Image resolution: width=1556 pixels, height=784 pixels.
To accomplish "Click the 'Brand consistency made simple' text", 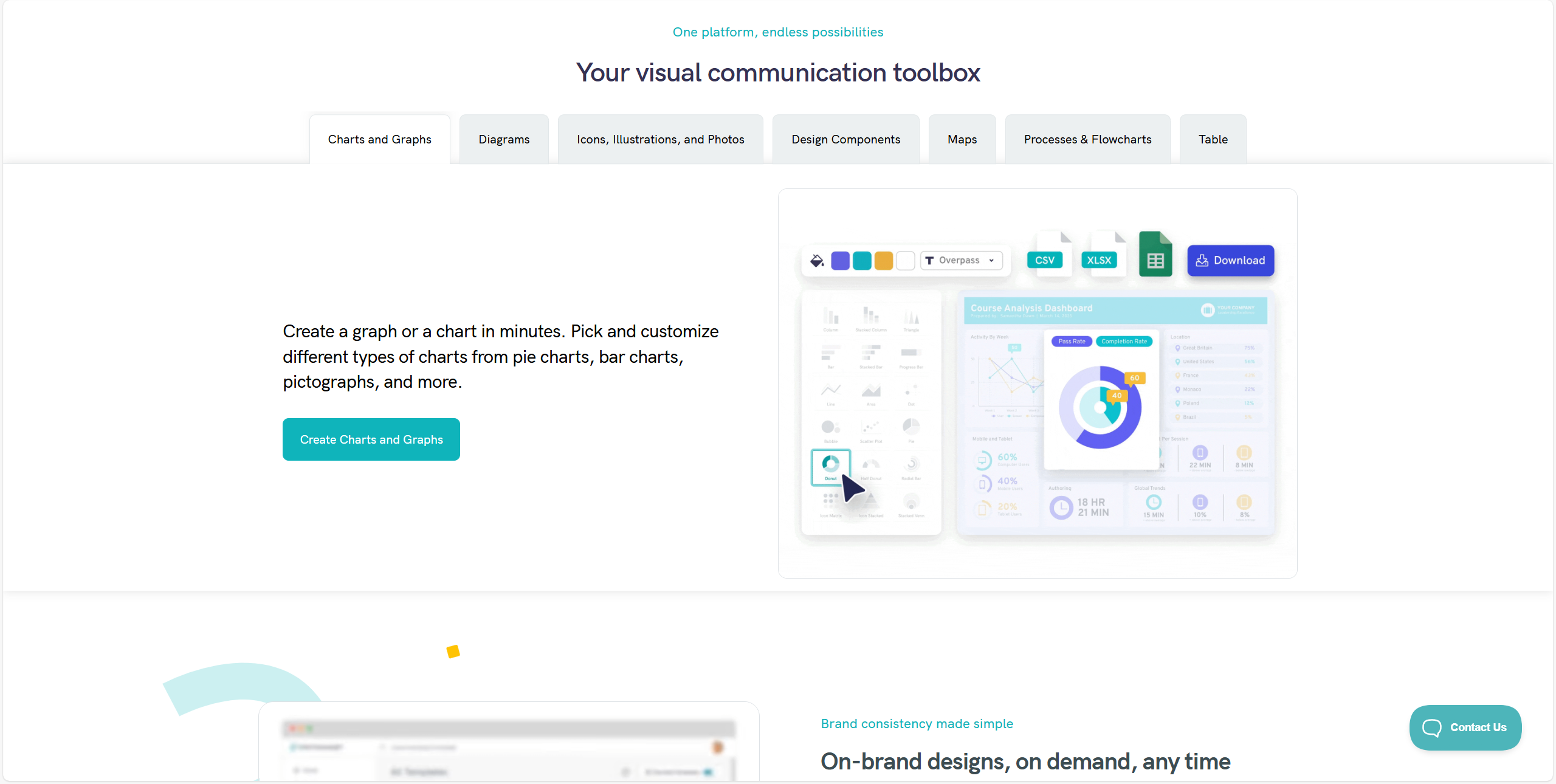I will [917, 724].
